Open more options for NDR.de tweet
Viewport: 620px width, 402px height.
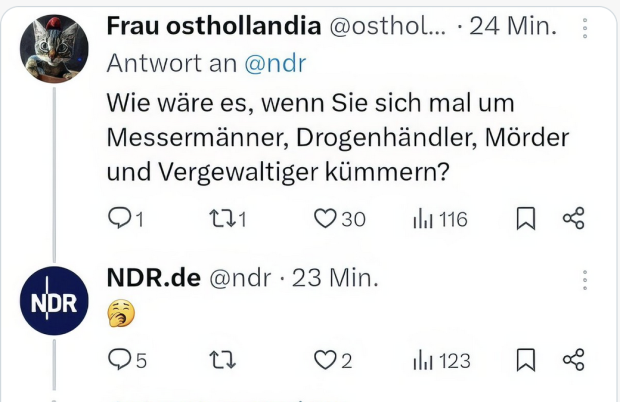tap(585, 280)
